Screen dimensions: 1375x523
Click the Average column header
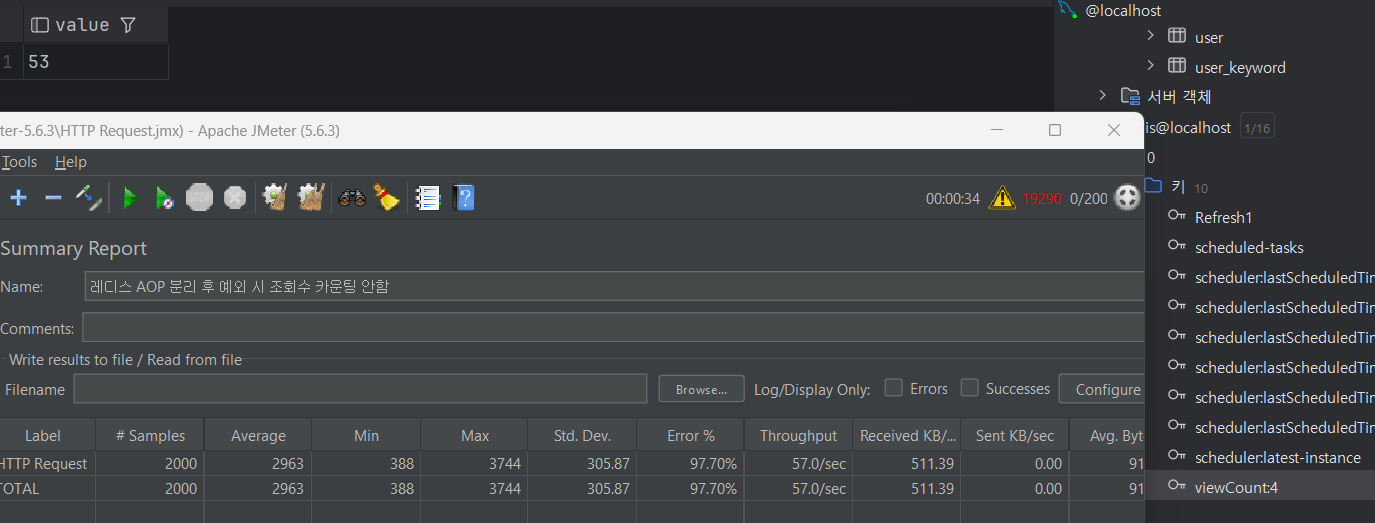click(258, 435)
